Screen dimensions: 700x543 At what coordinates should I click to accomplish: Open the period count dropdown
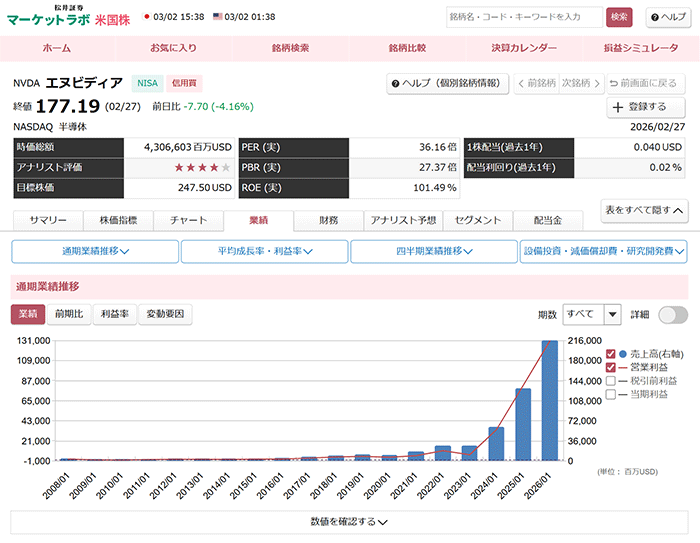[592, 314]
